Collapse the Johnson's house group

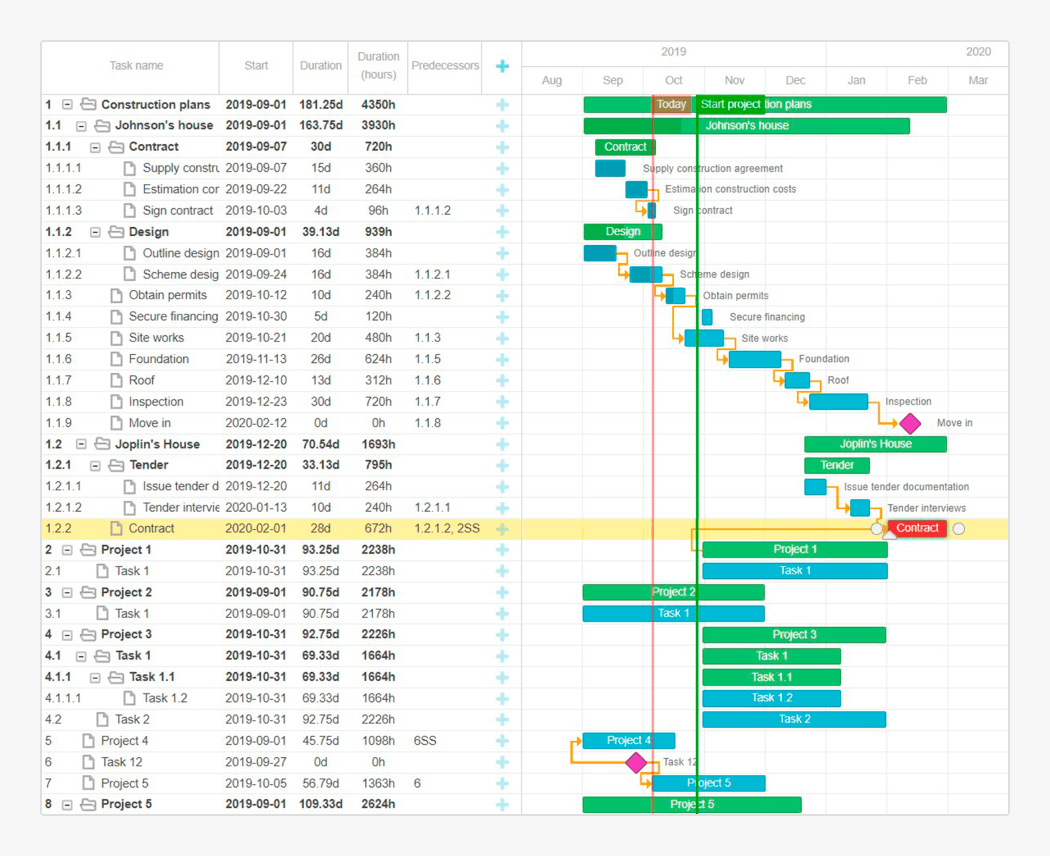pos(81,126)
